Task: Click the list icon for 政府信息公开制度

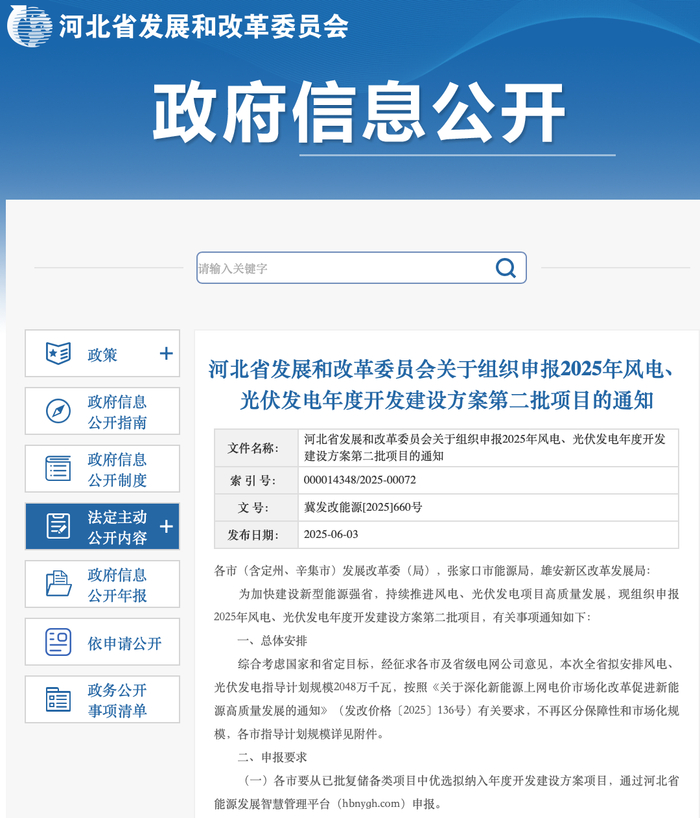Action: 58,468
